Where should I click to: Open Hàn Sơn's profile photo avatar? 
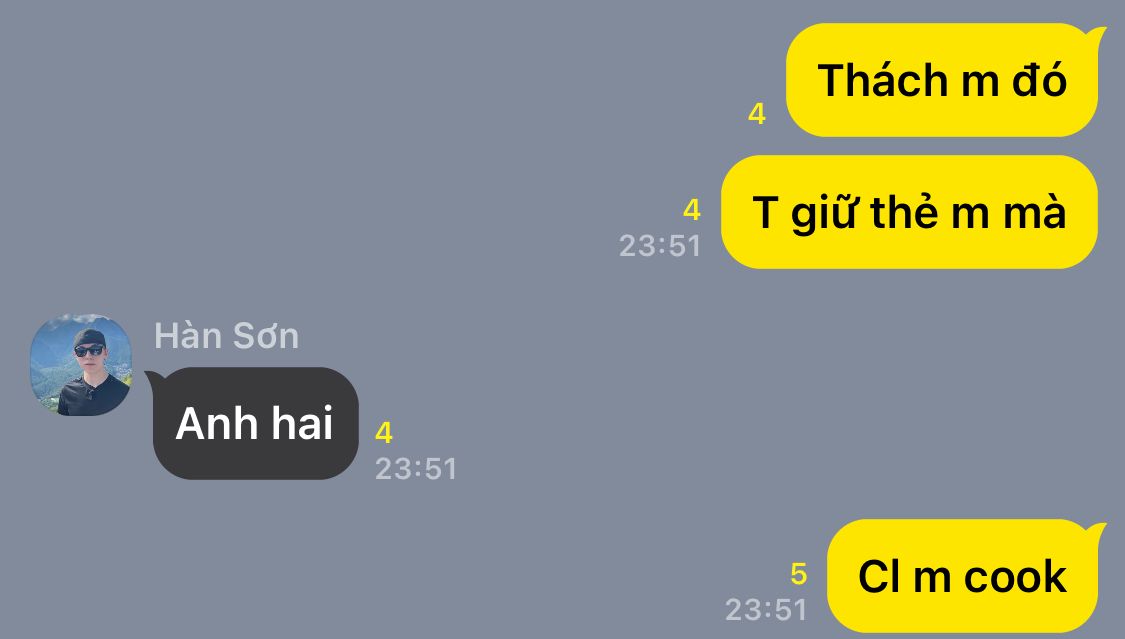[x=80, y=364]
